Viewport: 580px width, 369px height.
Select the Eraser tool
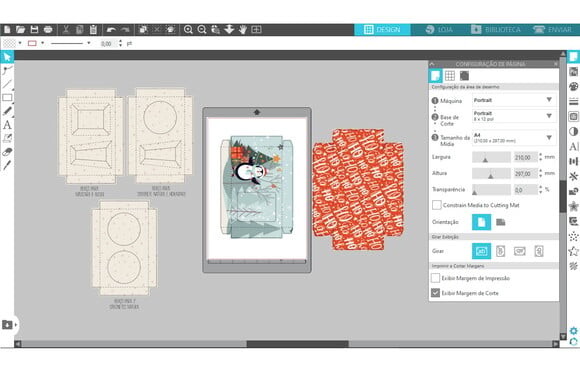pos(7,152)
